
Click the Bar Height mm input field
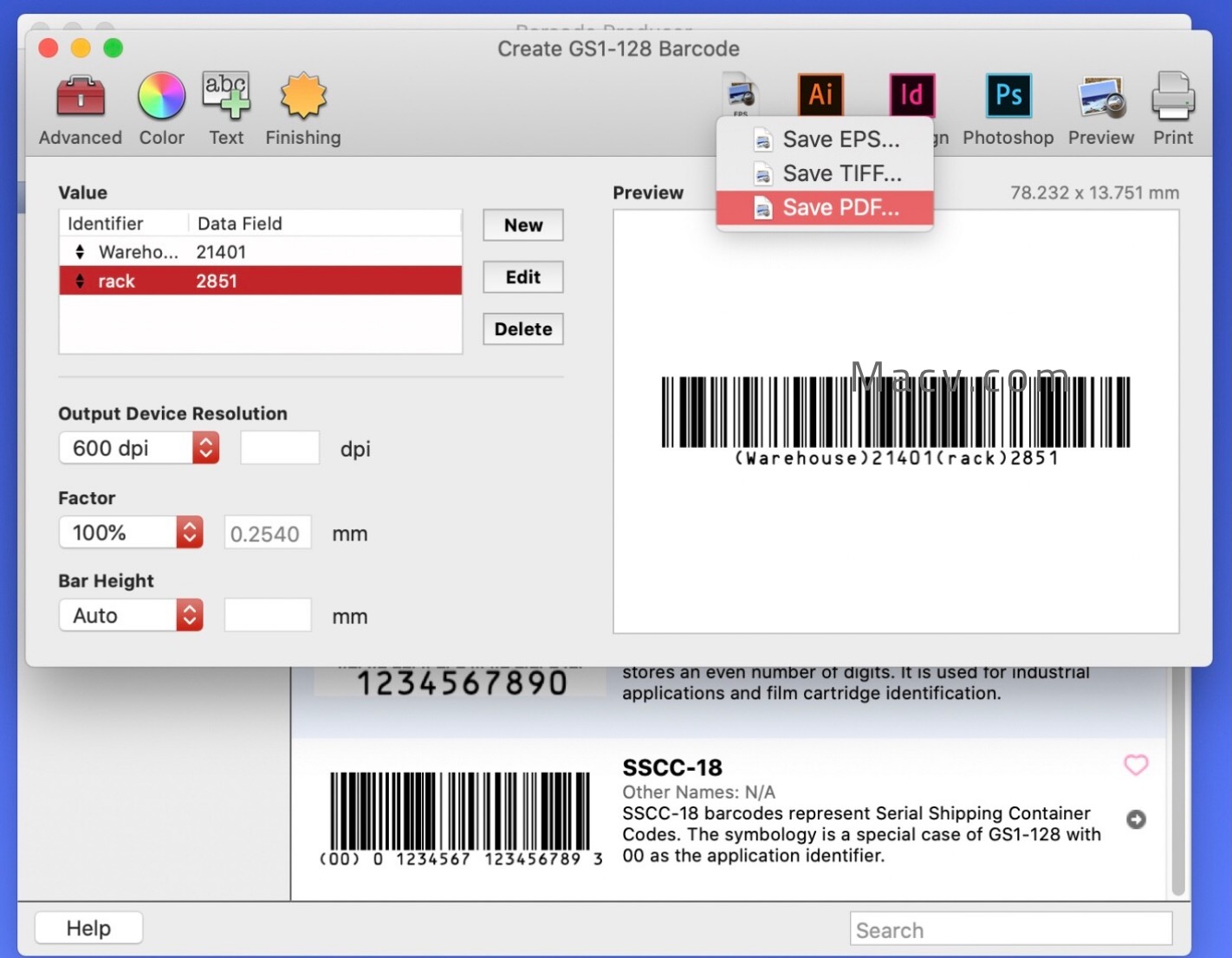point(268,615)
